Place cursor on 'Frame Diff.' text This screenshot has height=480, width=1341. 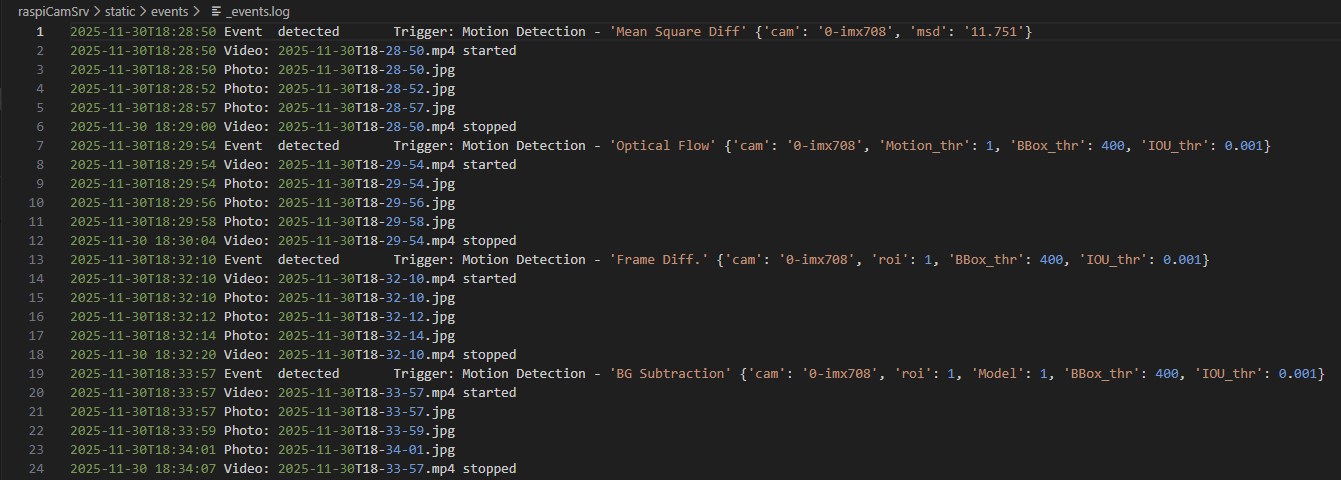[659, 260]
